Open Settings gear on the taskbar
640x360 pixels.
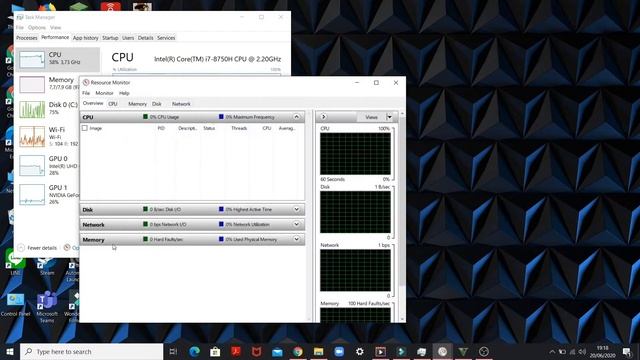coord(360,351)
